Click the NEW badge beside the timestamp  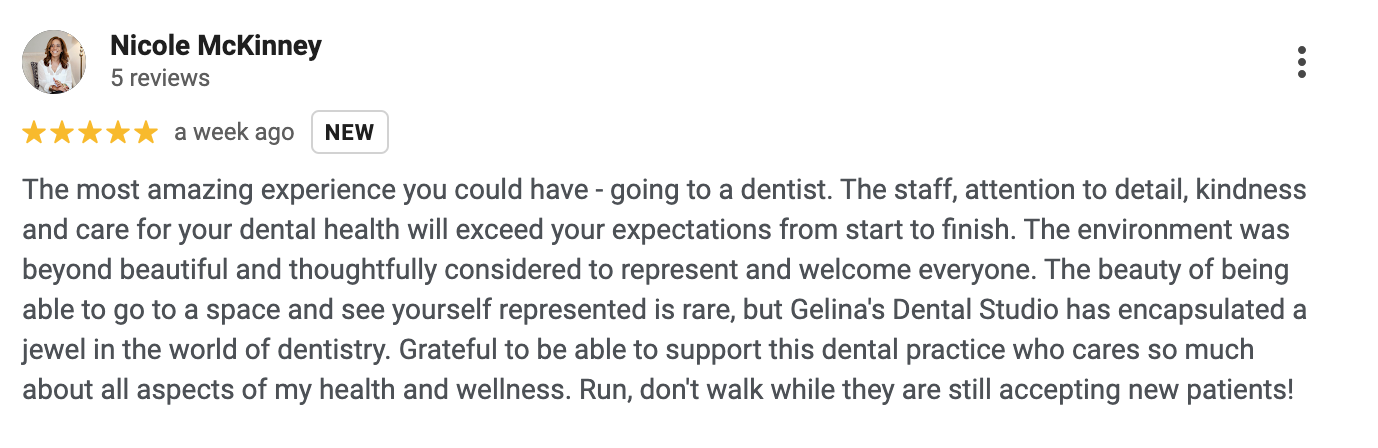(350, 132)
